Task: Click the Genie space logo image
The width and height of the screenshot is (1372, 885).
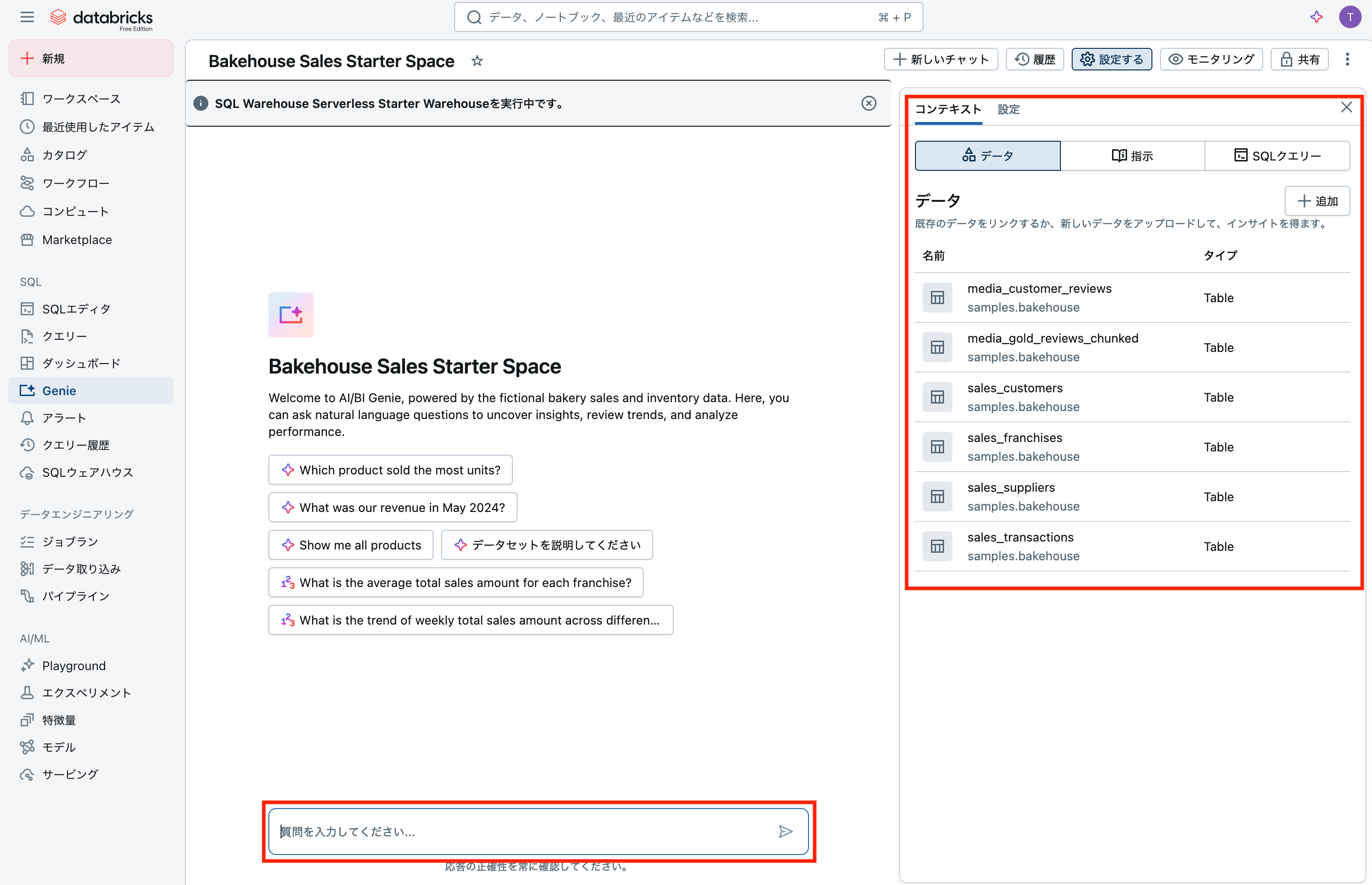Action: tap(291, 315)
